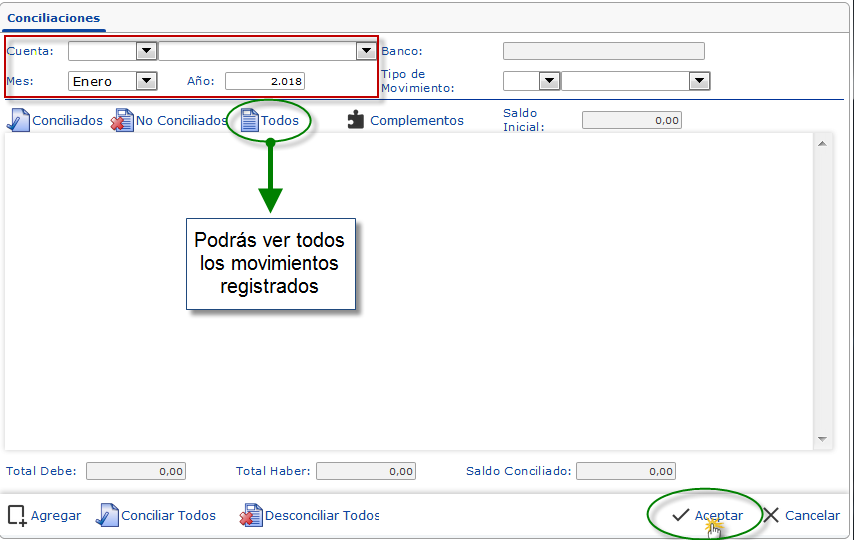Screen dimensions: 854x540
Task: Click the Año field showing 2.018
Action: [x=265, y=81]
